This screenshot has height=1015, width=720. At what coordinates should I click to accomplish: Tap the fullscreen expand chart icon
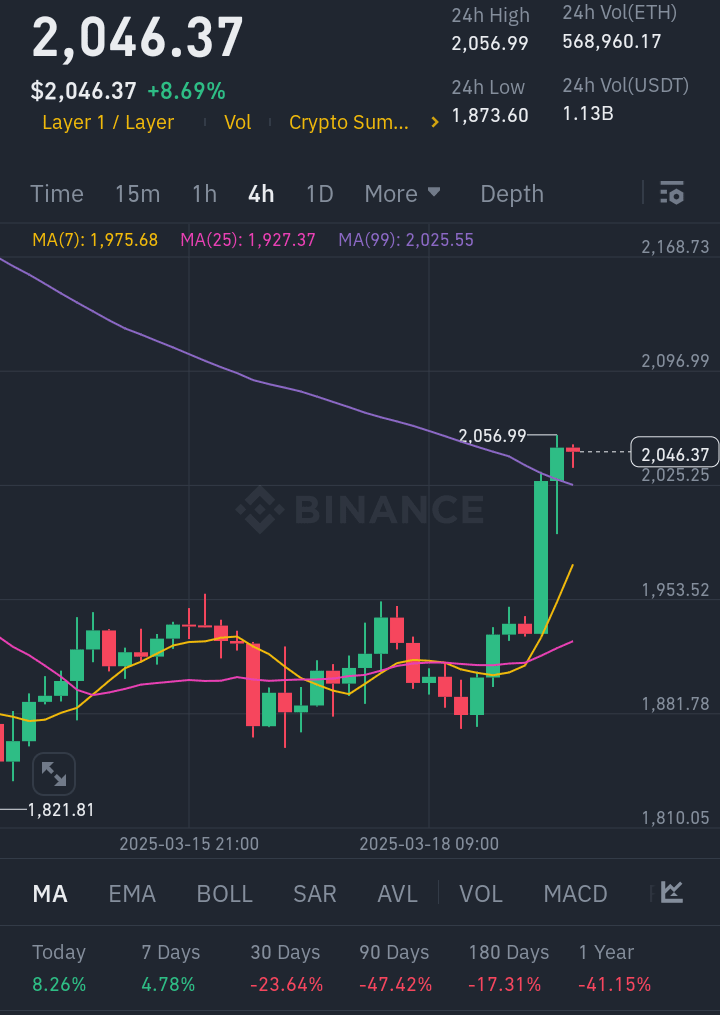[53, 774]
